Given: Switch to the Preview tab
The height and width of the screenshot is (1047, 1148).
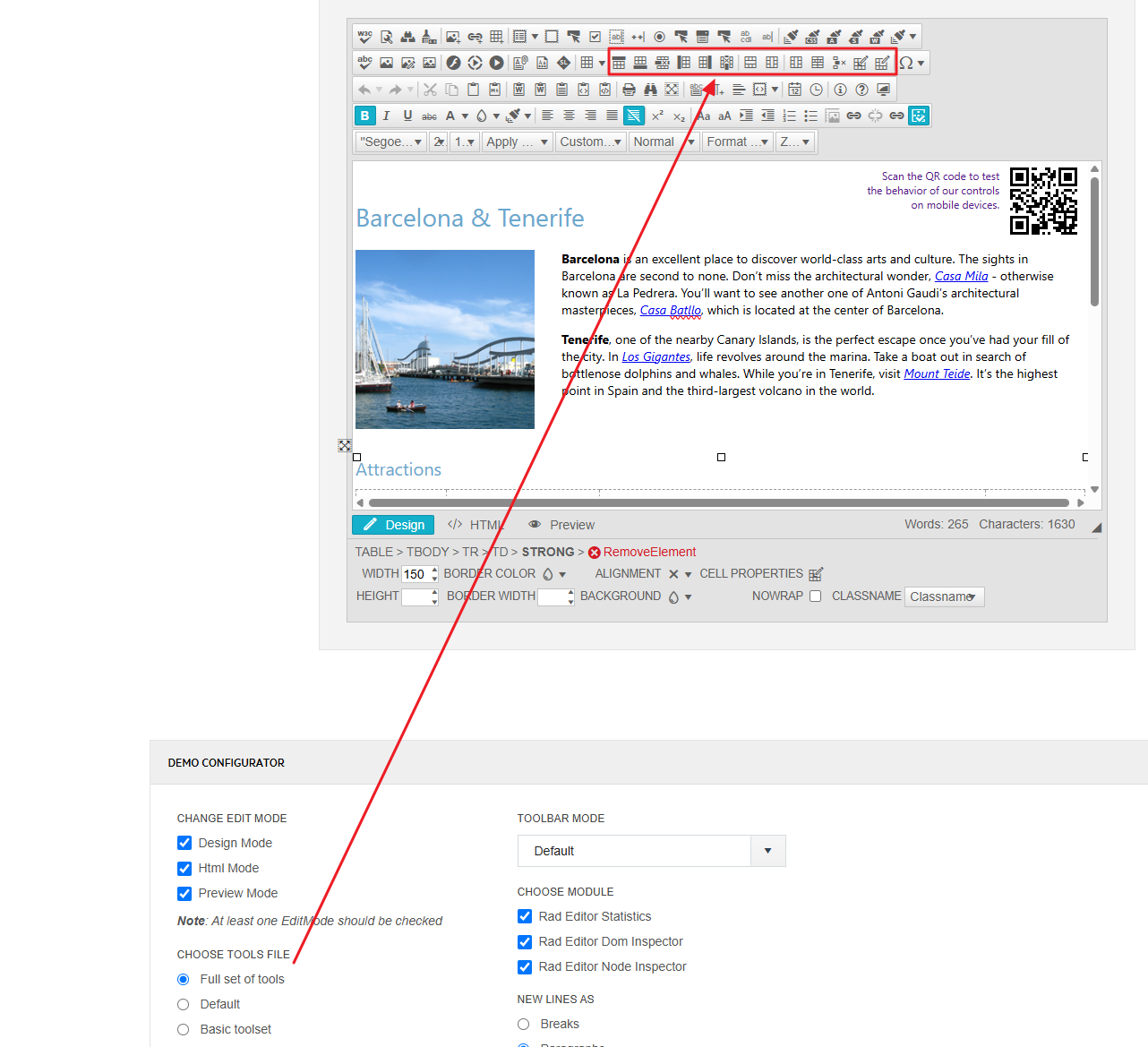Looking at the screenshot, I should [x=561, y=525].
